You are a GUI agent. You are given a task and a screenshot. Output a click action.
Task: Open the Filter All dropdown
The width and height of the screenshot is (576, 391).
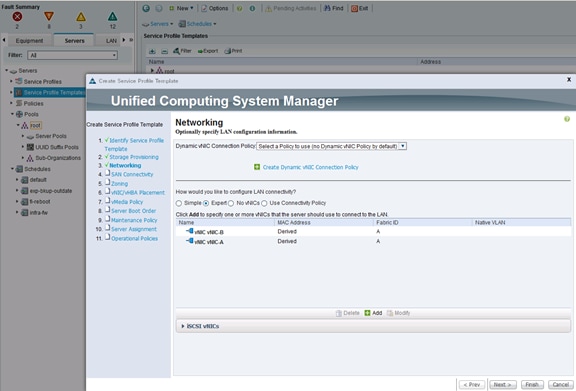pos(72,55)
